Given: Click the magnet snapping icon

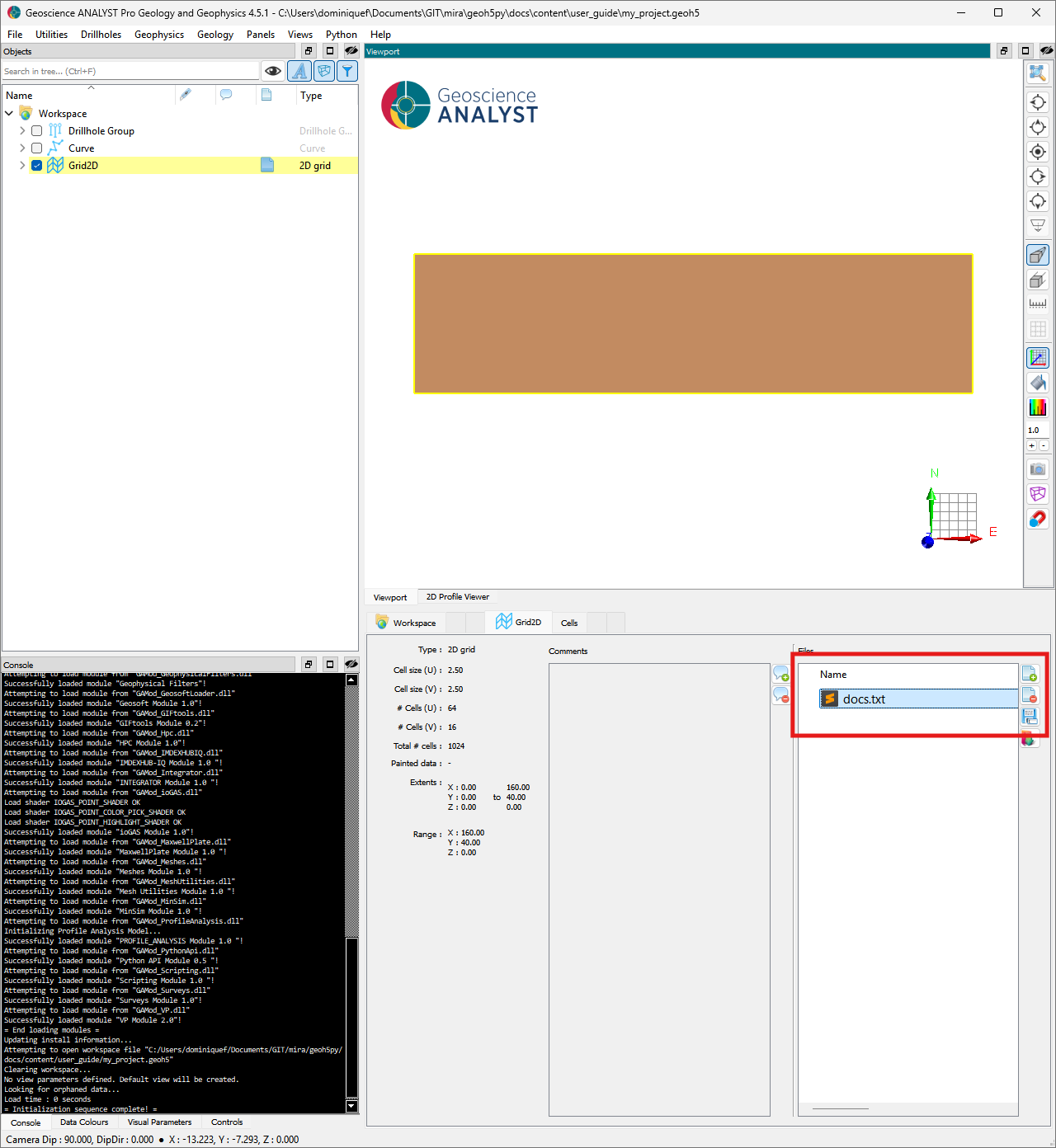Looking at the screenshot, I should coord(1038,519).
